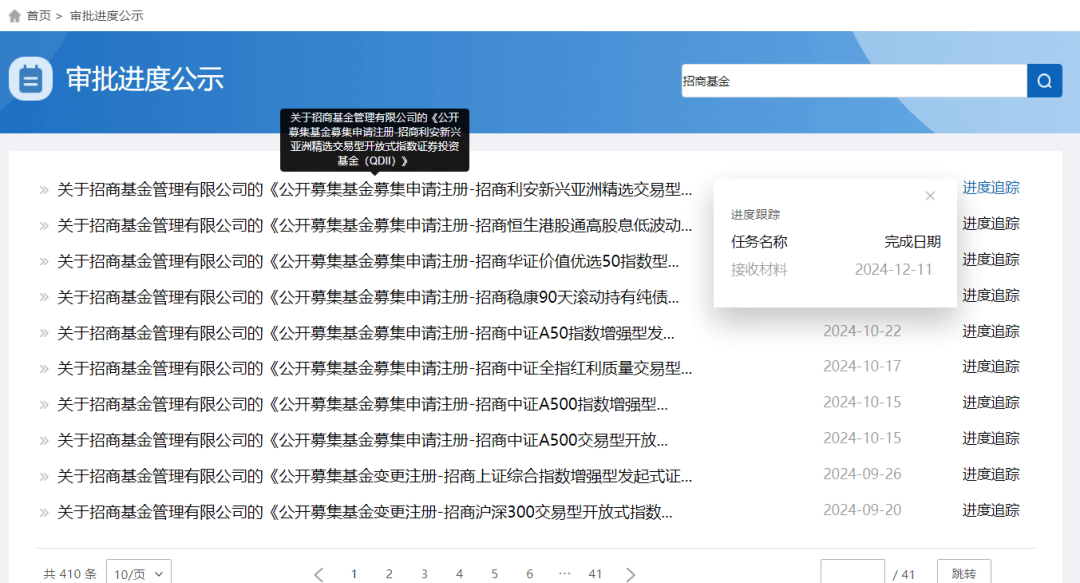The height and width of the screenshot is (583, 1080).
Task: Click 进度追踪 for the 2024-09-20 row
Action: coord(990,510)
